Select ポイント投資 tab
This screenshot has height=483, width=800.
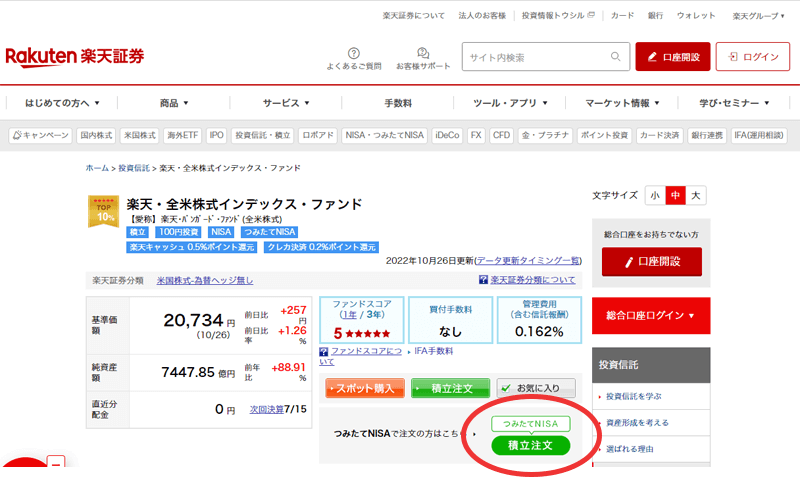point(604,135)
